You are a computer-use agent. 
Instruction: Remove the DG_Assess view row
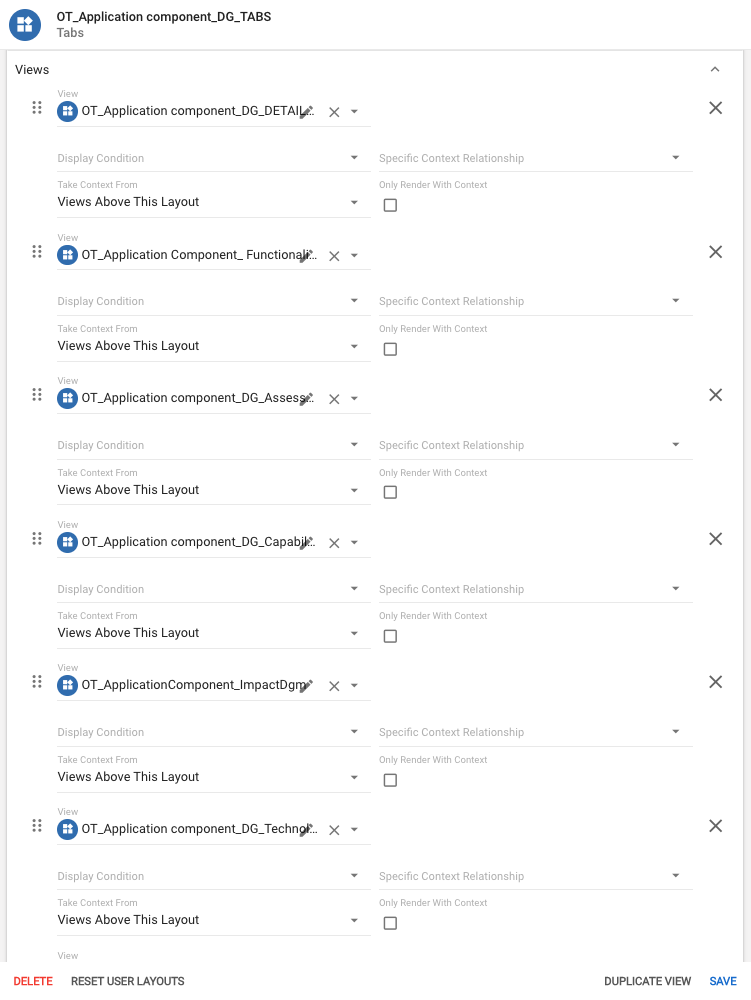(x=716, y=395)
